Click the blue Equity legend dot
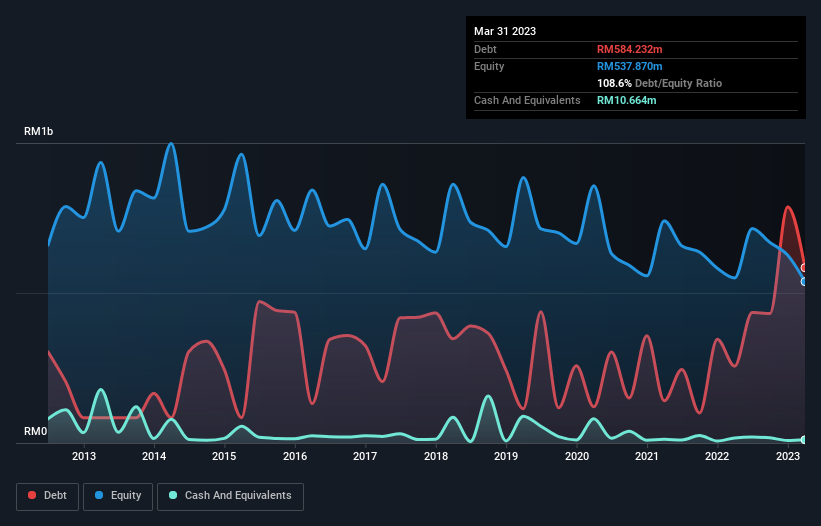Screen dimensions: 821x526 click(99, 495)
